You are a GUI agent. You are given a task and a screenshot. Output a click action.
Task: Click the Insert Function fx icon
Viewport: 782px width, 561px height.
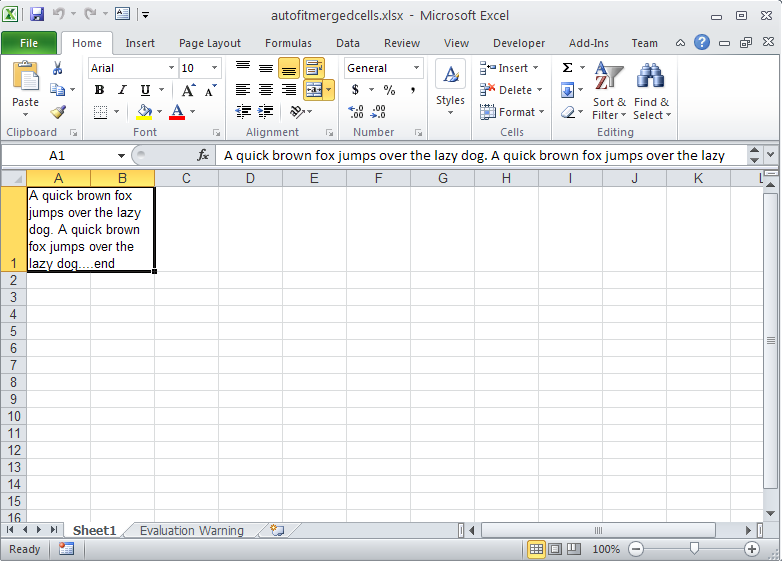tap(203, 155)
